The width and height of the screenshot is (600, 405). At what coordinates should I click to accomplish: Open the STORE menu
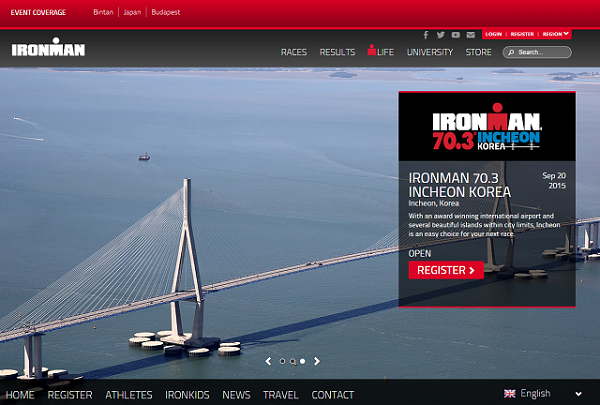(478, 52)
